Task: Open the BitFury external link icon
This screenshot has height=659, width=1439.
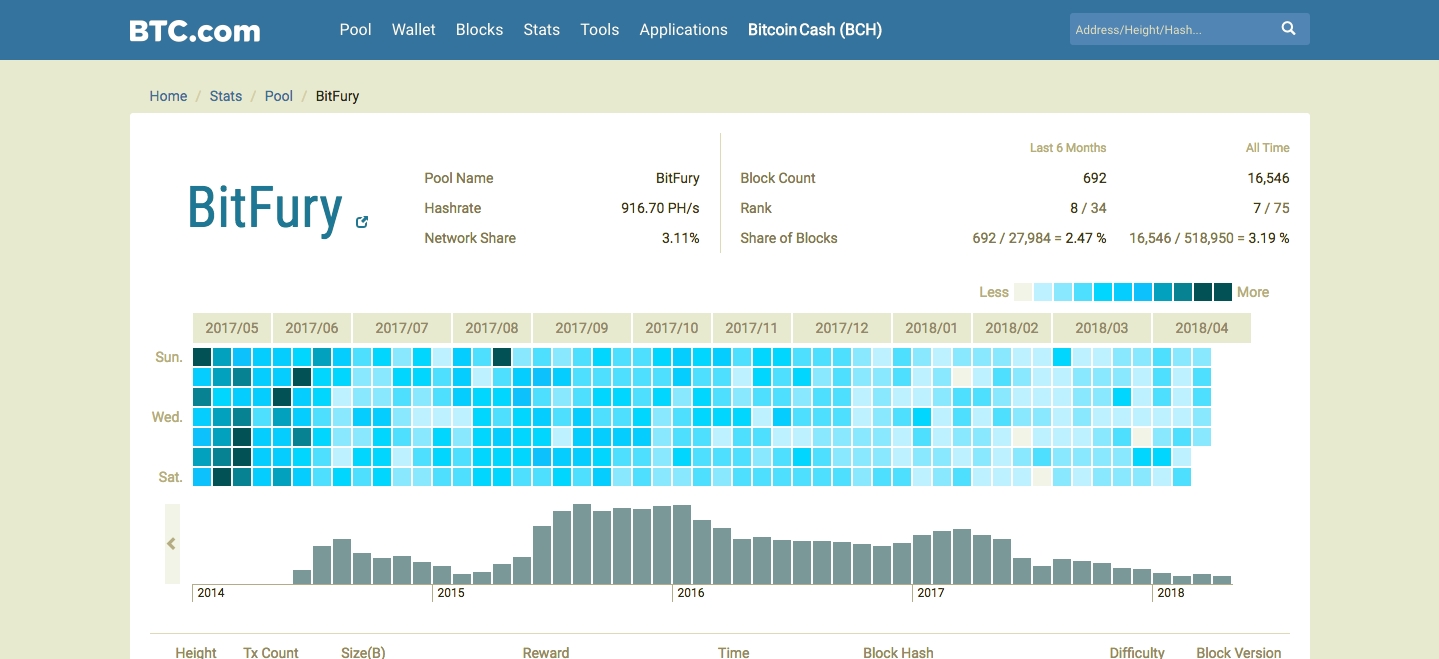Action: [362, 222]
